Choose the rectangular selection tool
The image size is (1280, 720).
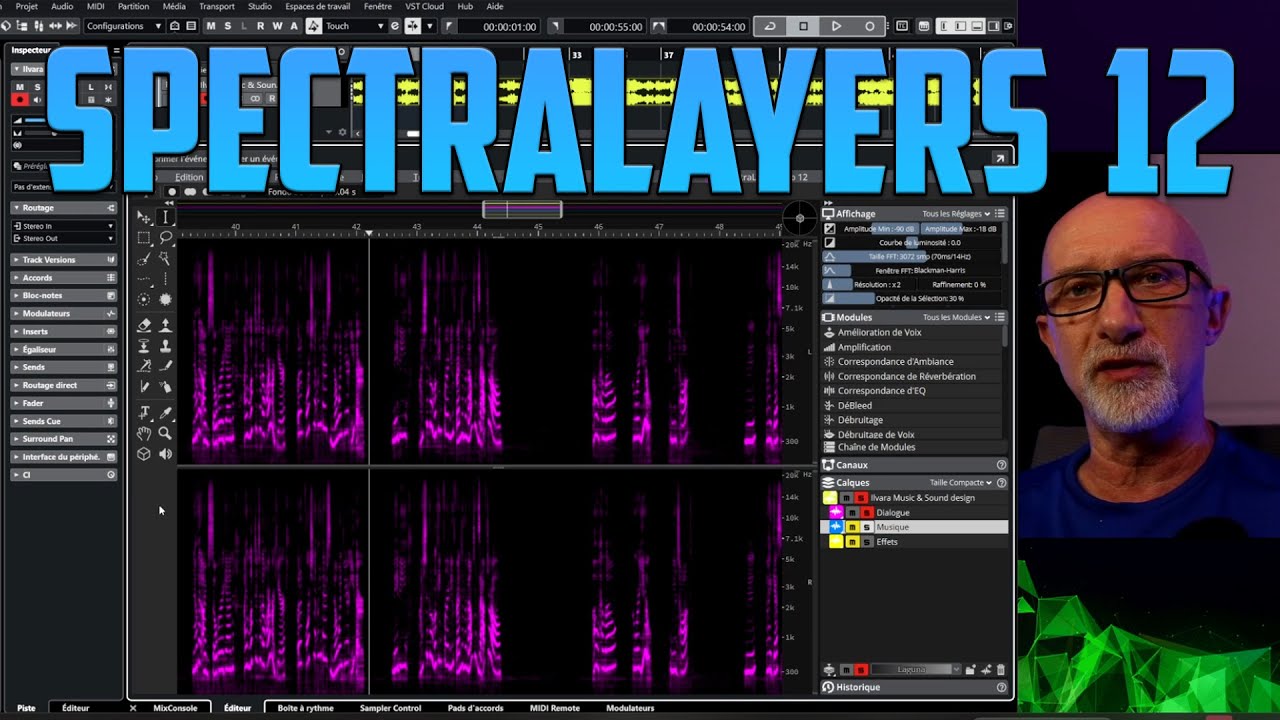coord(144,238)
